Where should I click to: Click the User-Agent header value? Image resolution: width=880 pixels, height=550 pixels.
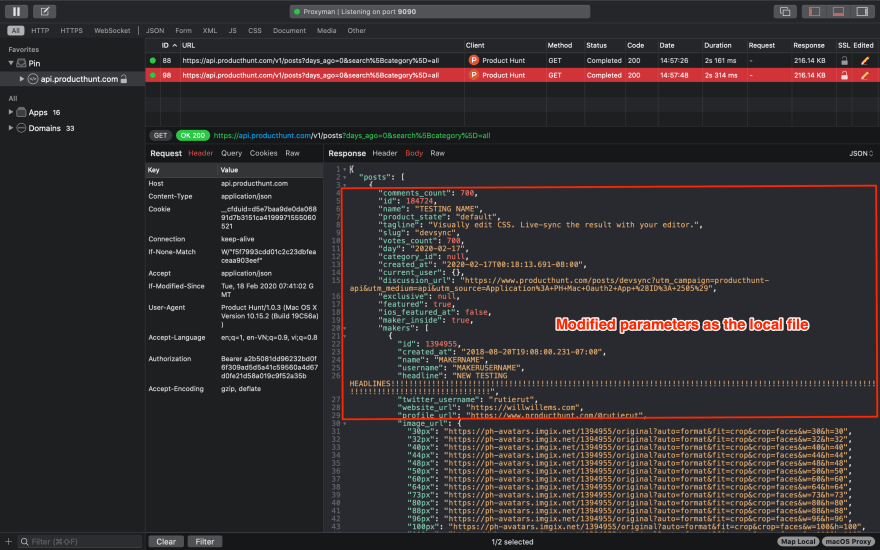click(x=269, y=316)
